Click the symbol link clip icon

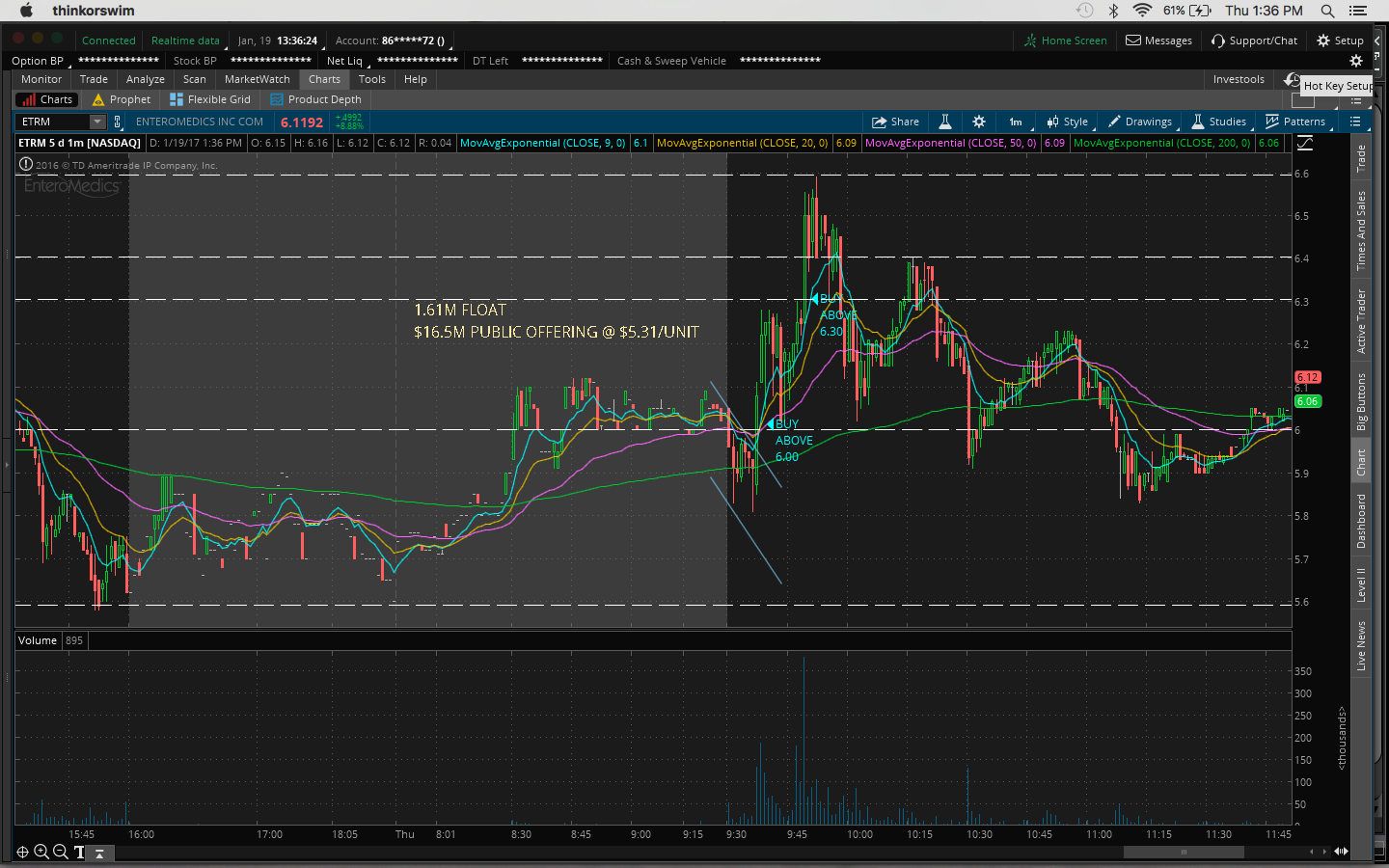click(118, 122)
